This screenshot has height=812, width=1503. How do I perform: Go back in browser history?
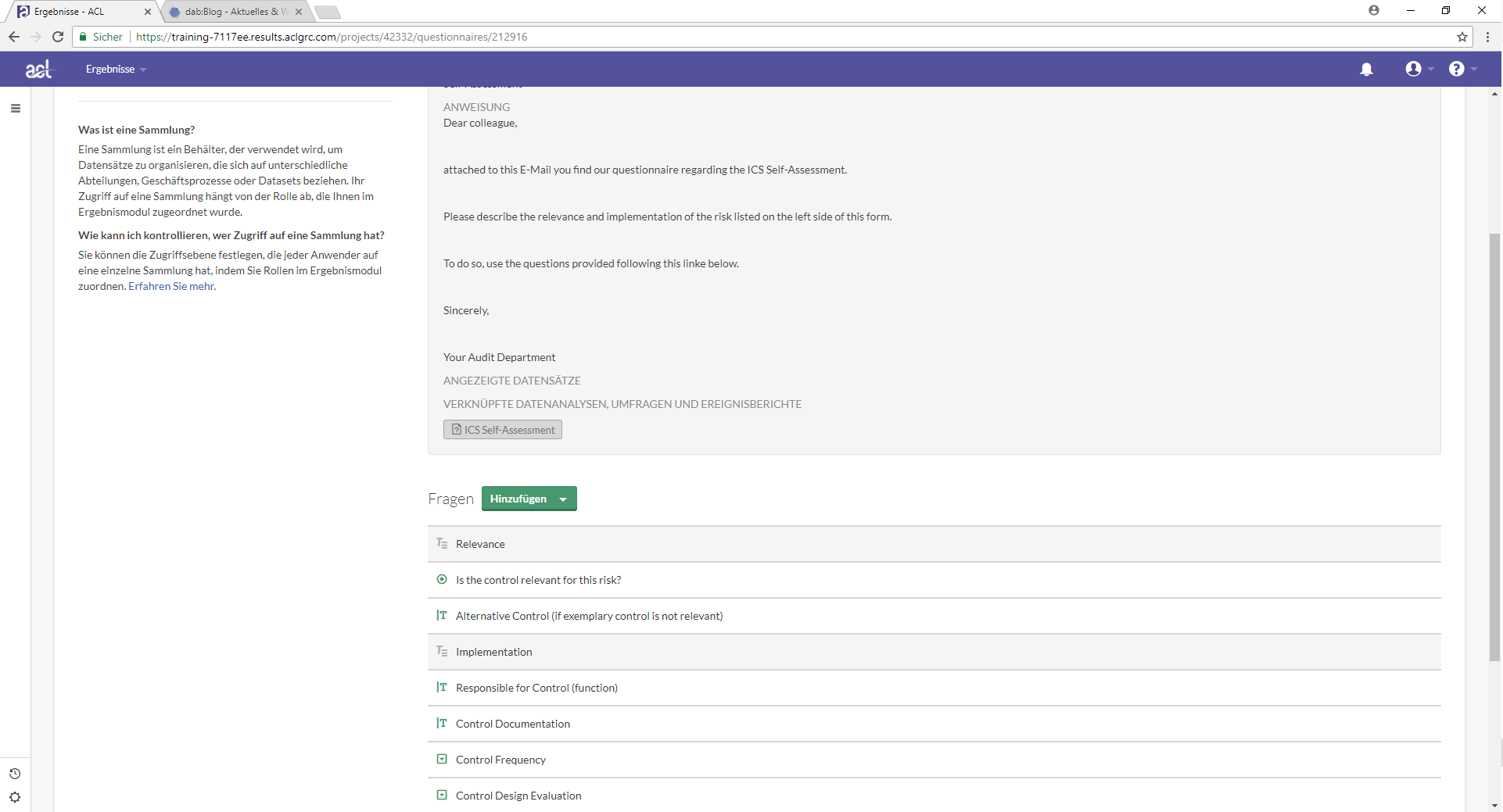tap(14, 37)
